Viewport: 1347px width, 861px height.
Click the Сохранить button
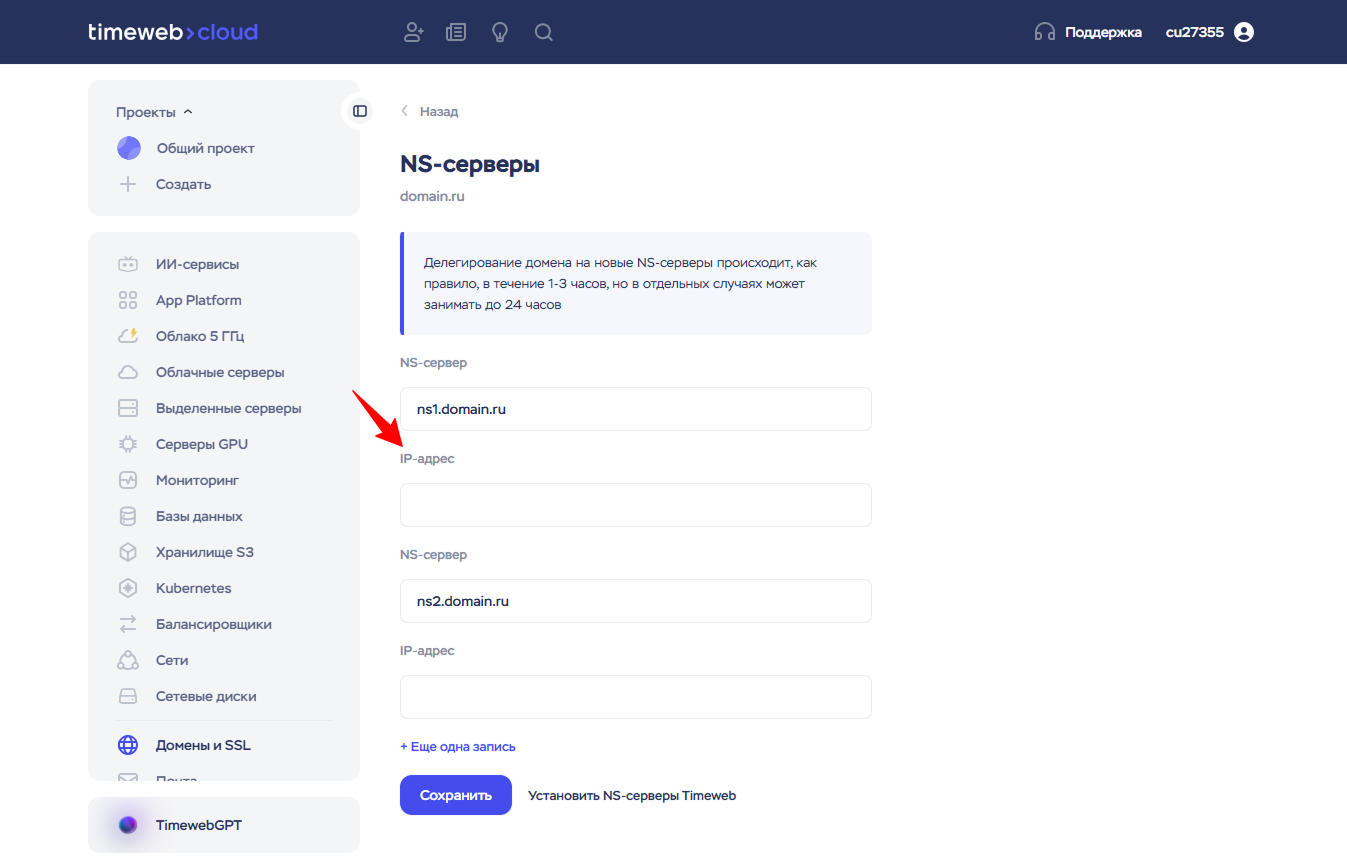tap(456, 795)
